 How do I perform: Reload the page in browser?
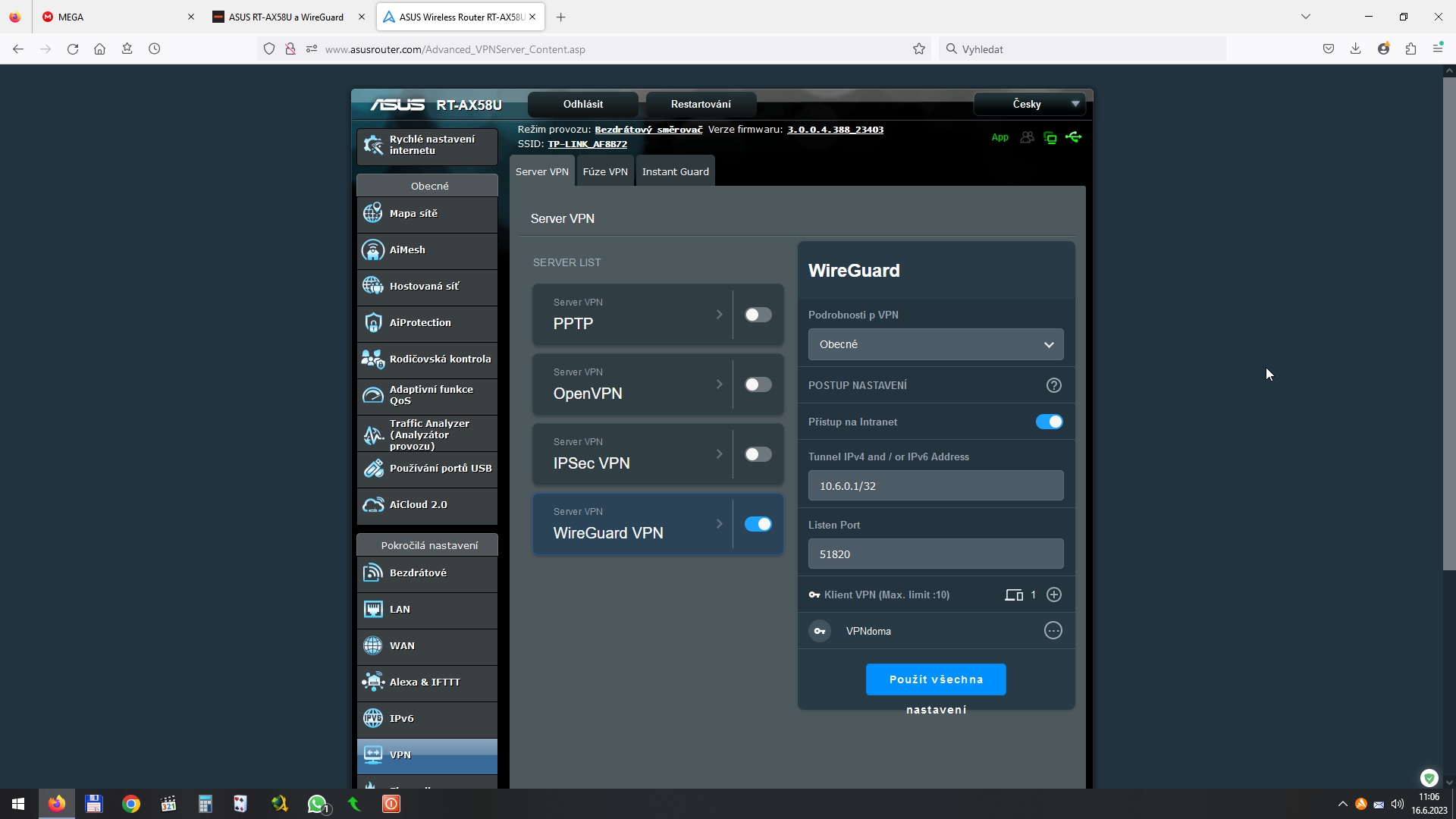coord(72,49)
